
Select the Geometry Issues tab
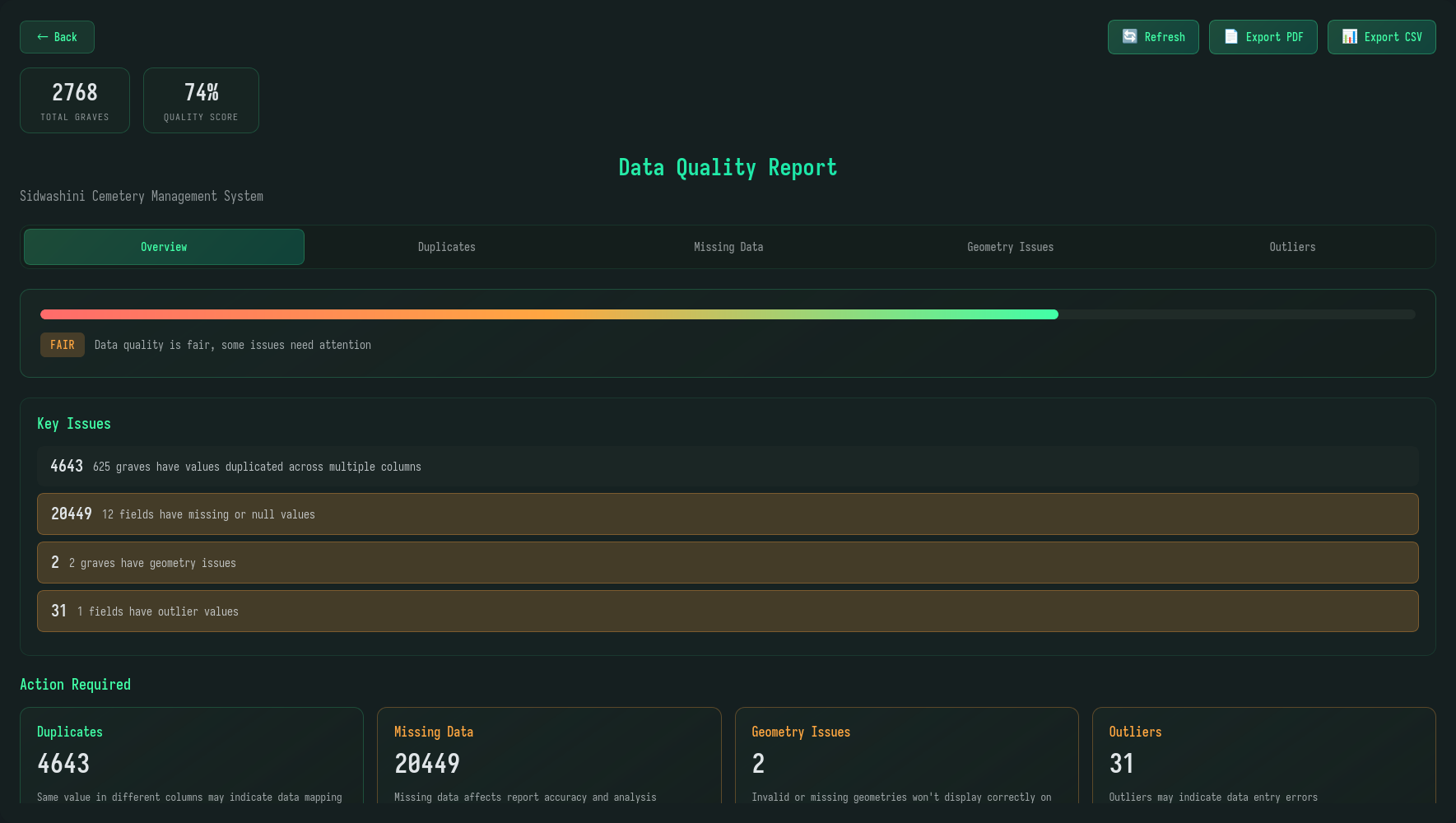[1010, 247]
